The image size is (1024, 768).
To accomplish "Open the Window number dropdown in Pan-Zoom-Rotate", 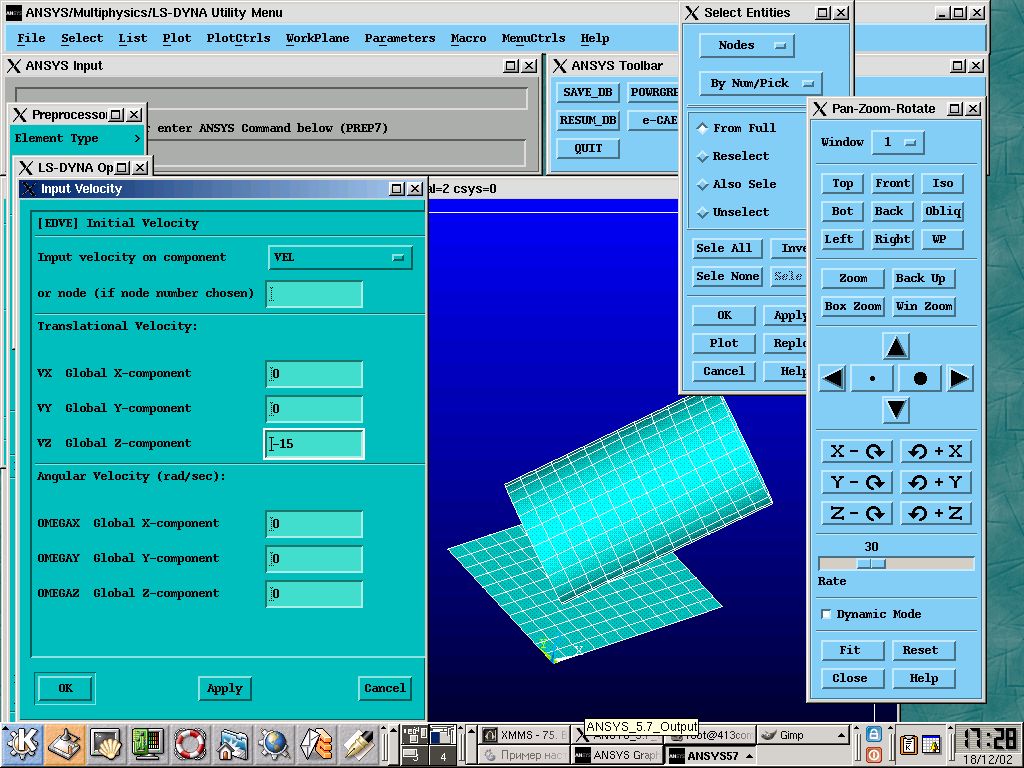I will point(898,142).
